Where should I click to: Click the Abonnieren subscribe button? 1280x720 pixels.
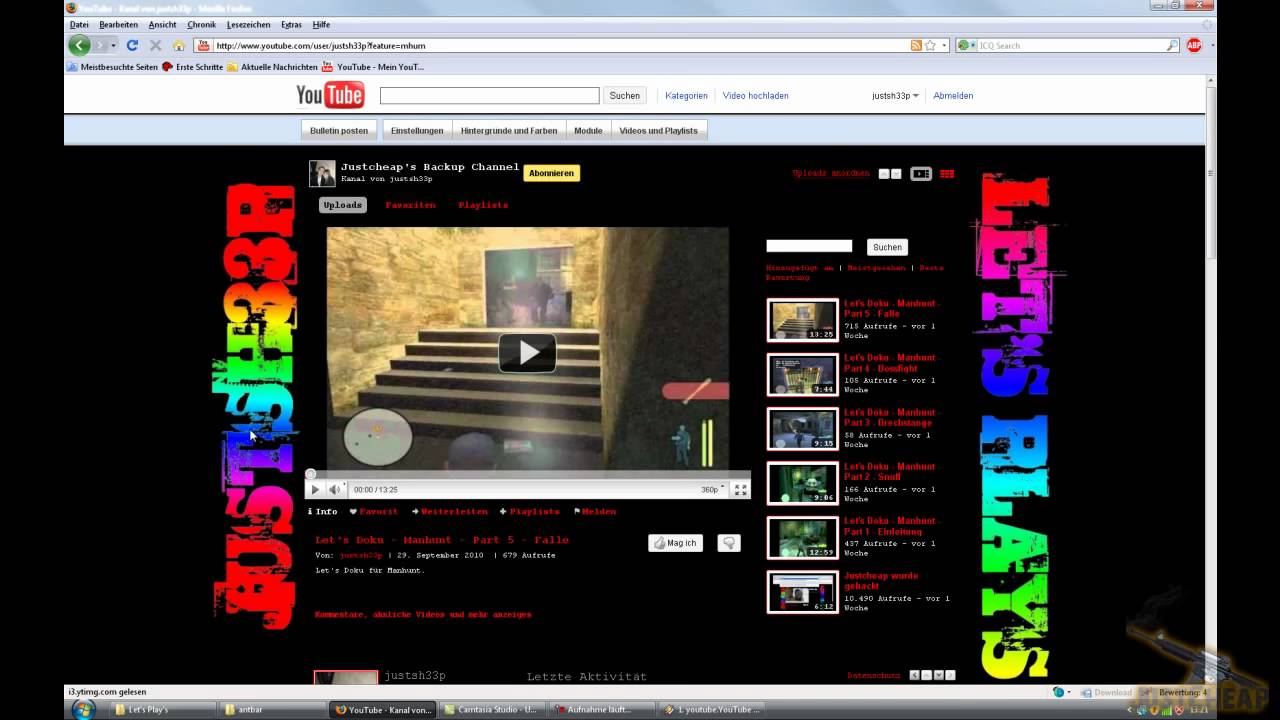551,173
